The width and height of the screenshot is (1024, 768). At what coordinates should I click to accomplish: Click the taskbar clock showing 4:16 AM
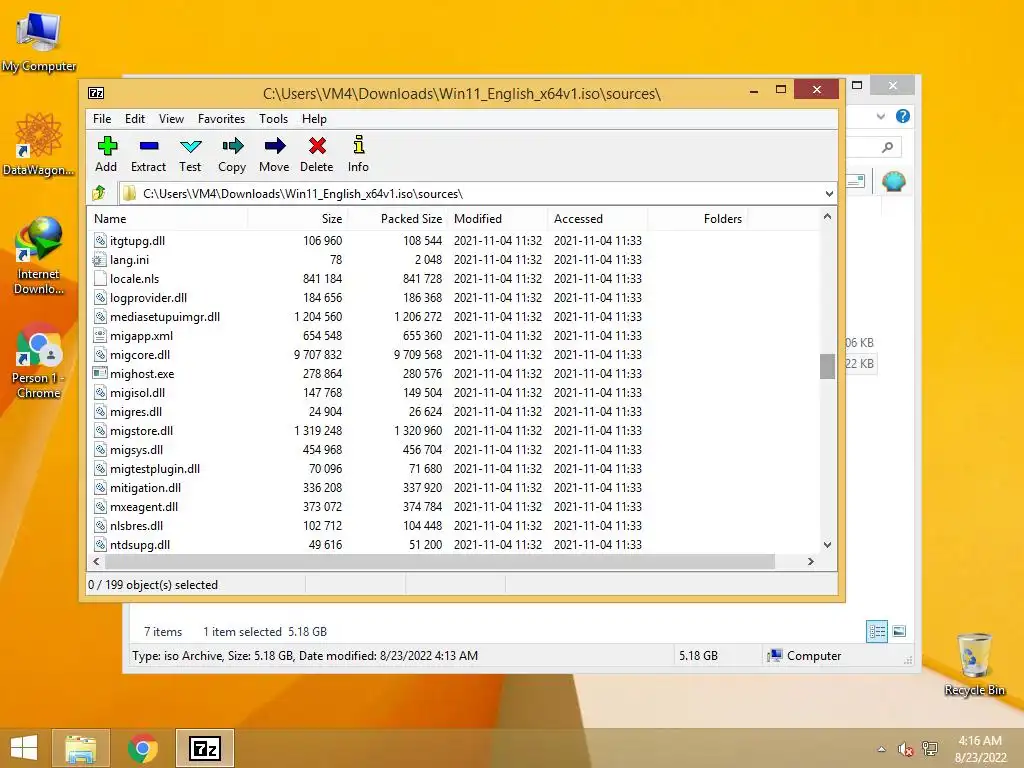point(980,749)
